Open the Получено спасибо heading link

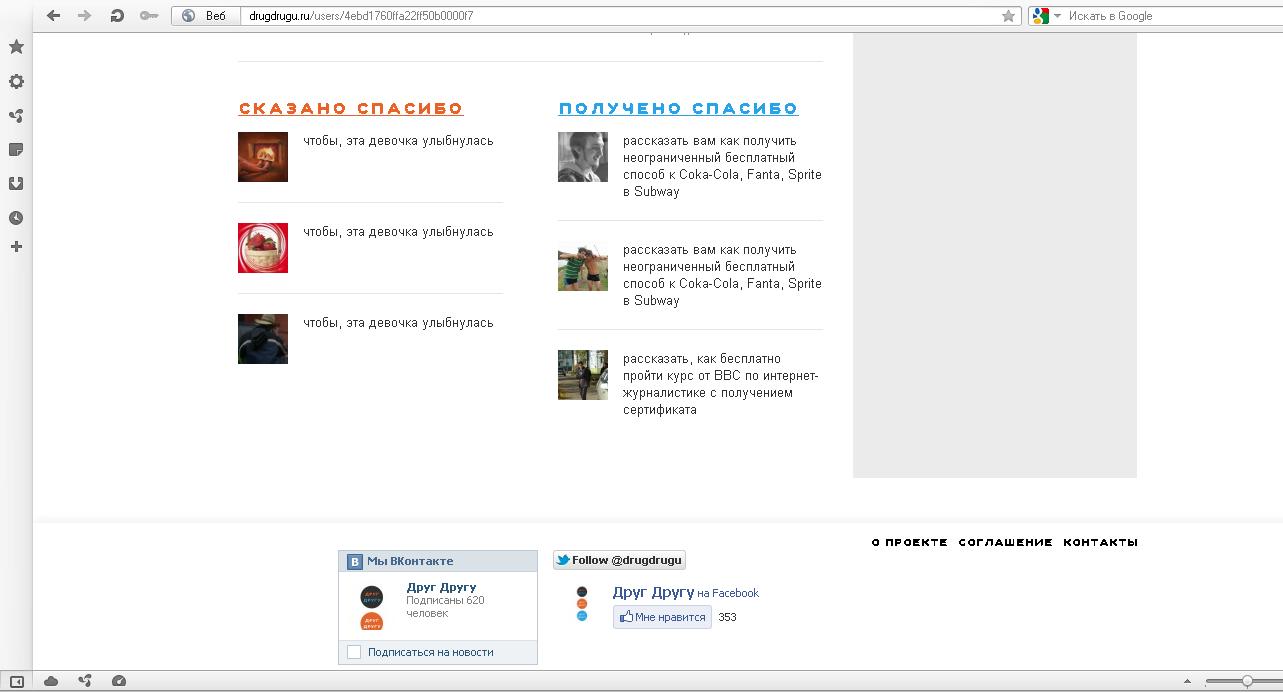678,109
